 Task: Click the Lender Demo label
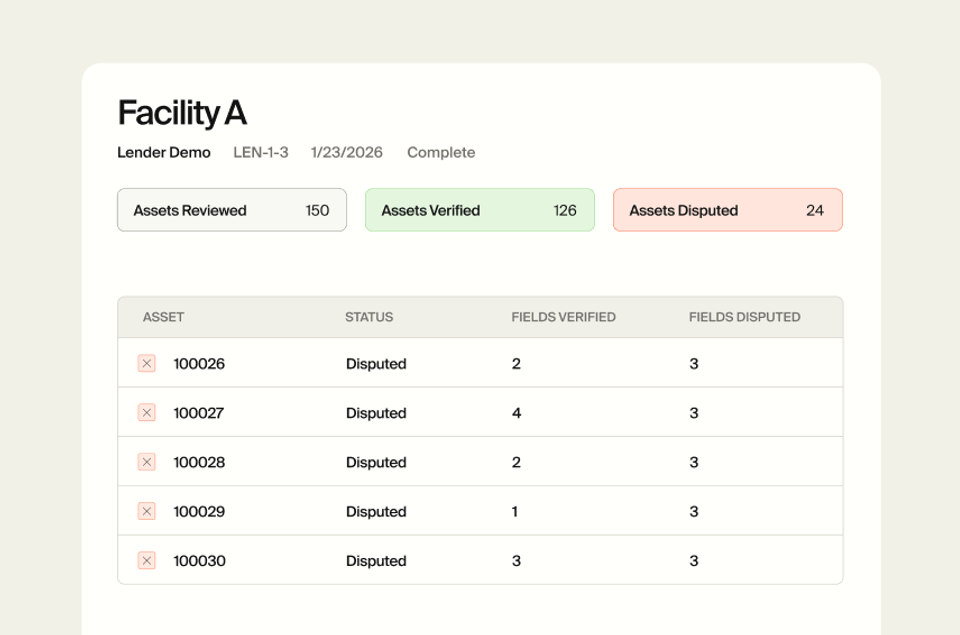(x=164, y=152)
